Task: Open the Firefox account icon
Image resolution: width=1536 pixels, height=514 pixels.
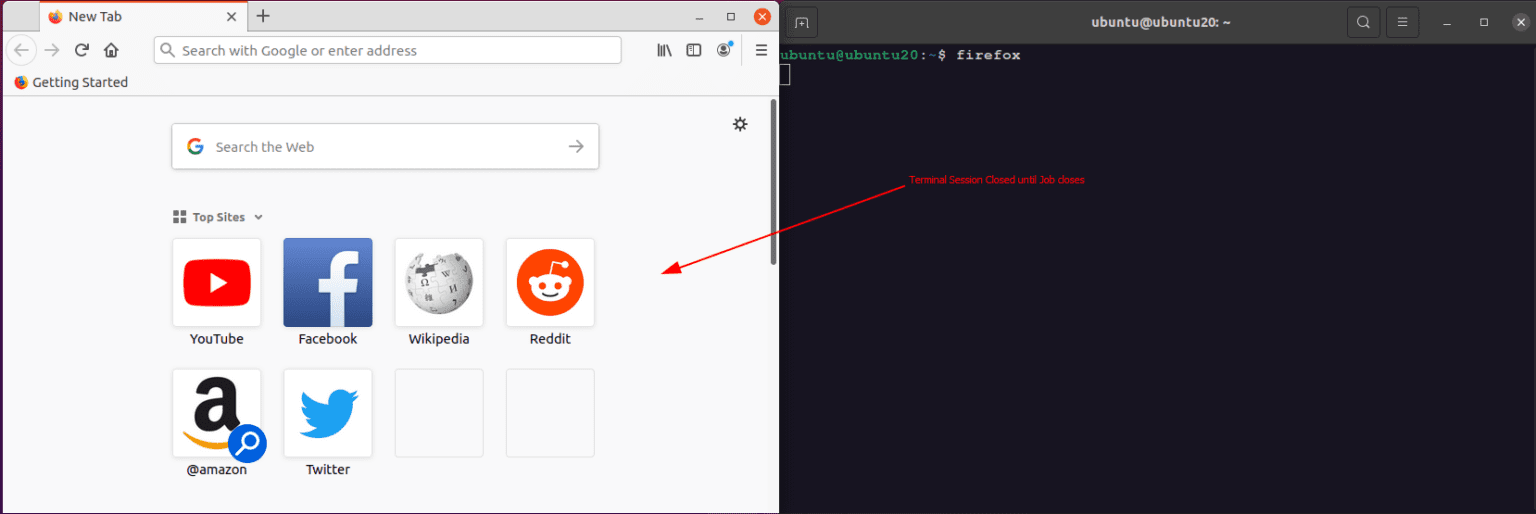Action: [x=724, y=50]
